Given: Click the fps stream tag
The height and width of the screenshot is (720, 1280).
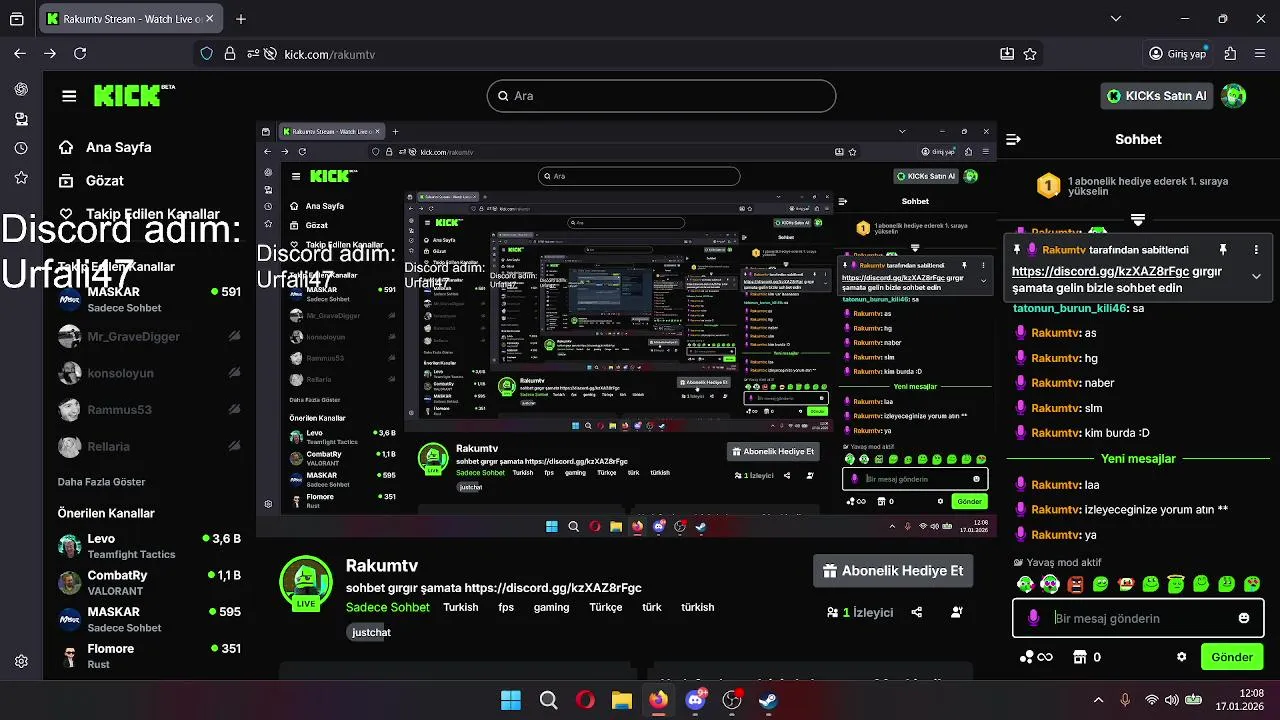Looking at the screenshot, I should click(506, 607).
